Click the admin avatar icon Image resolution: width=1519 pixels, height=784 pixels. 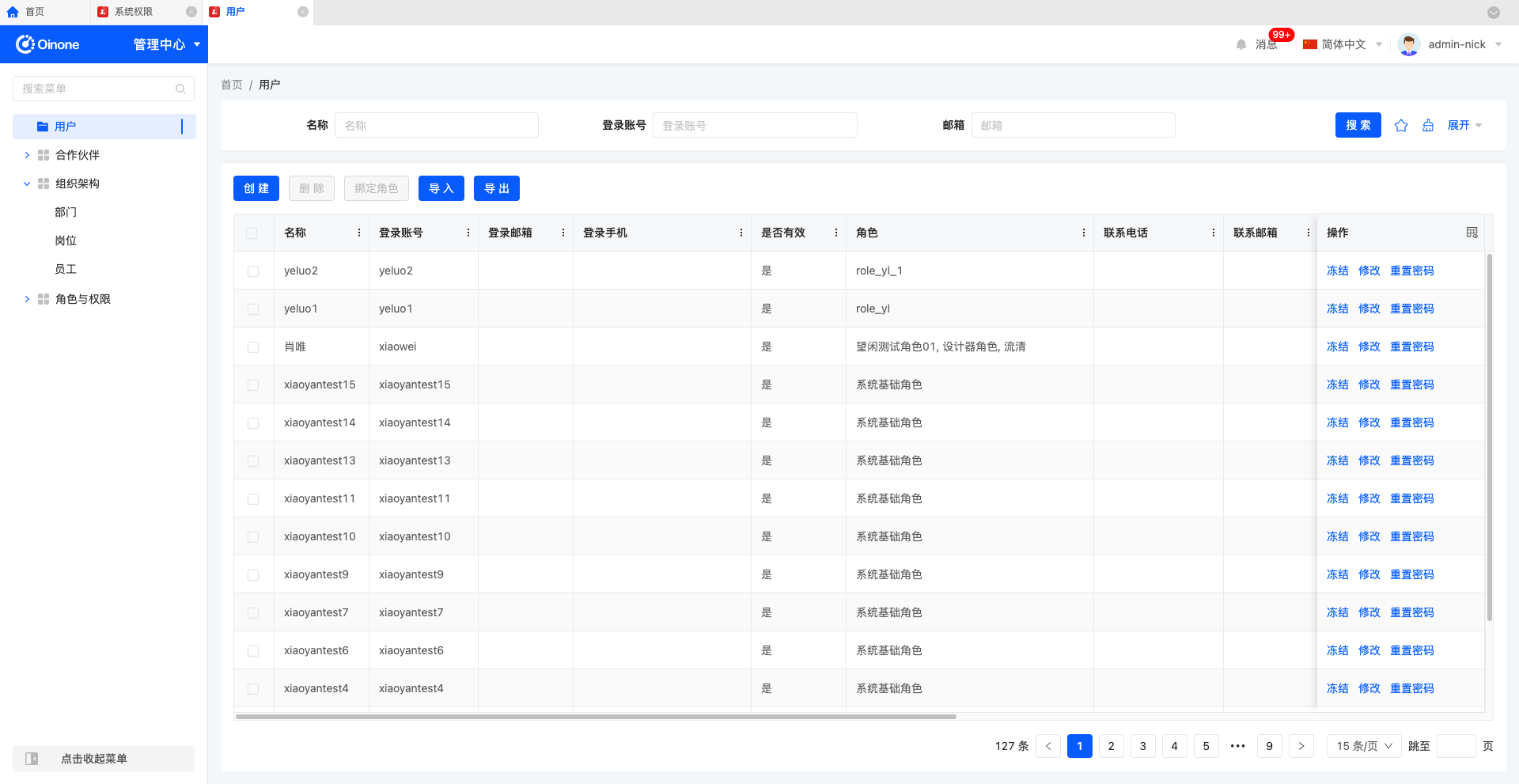pos(1408,44)
